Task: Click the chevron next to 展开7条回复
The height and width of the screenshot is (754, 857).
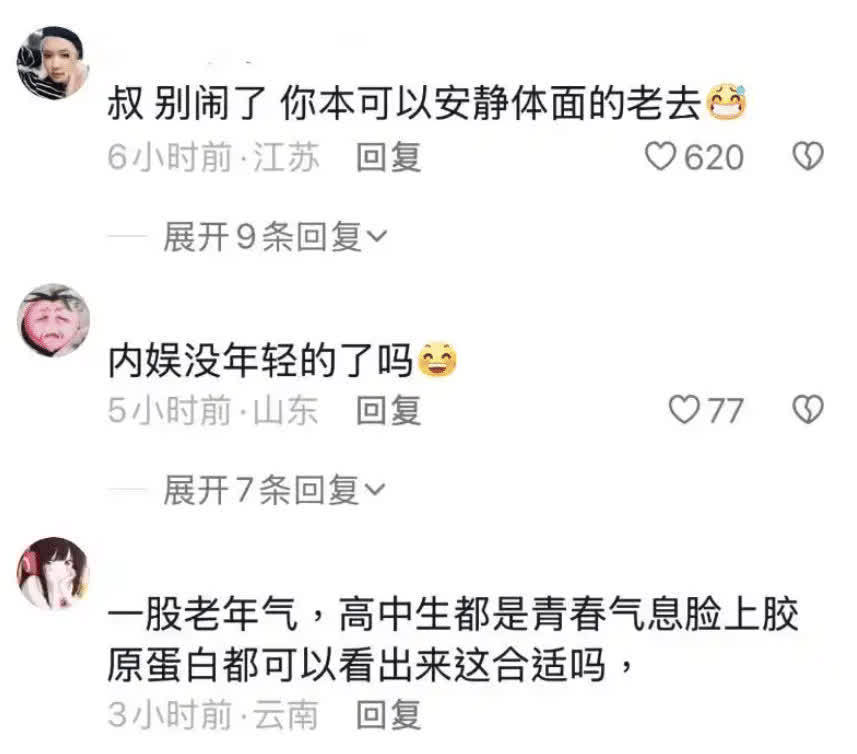Action: [375, 490]
